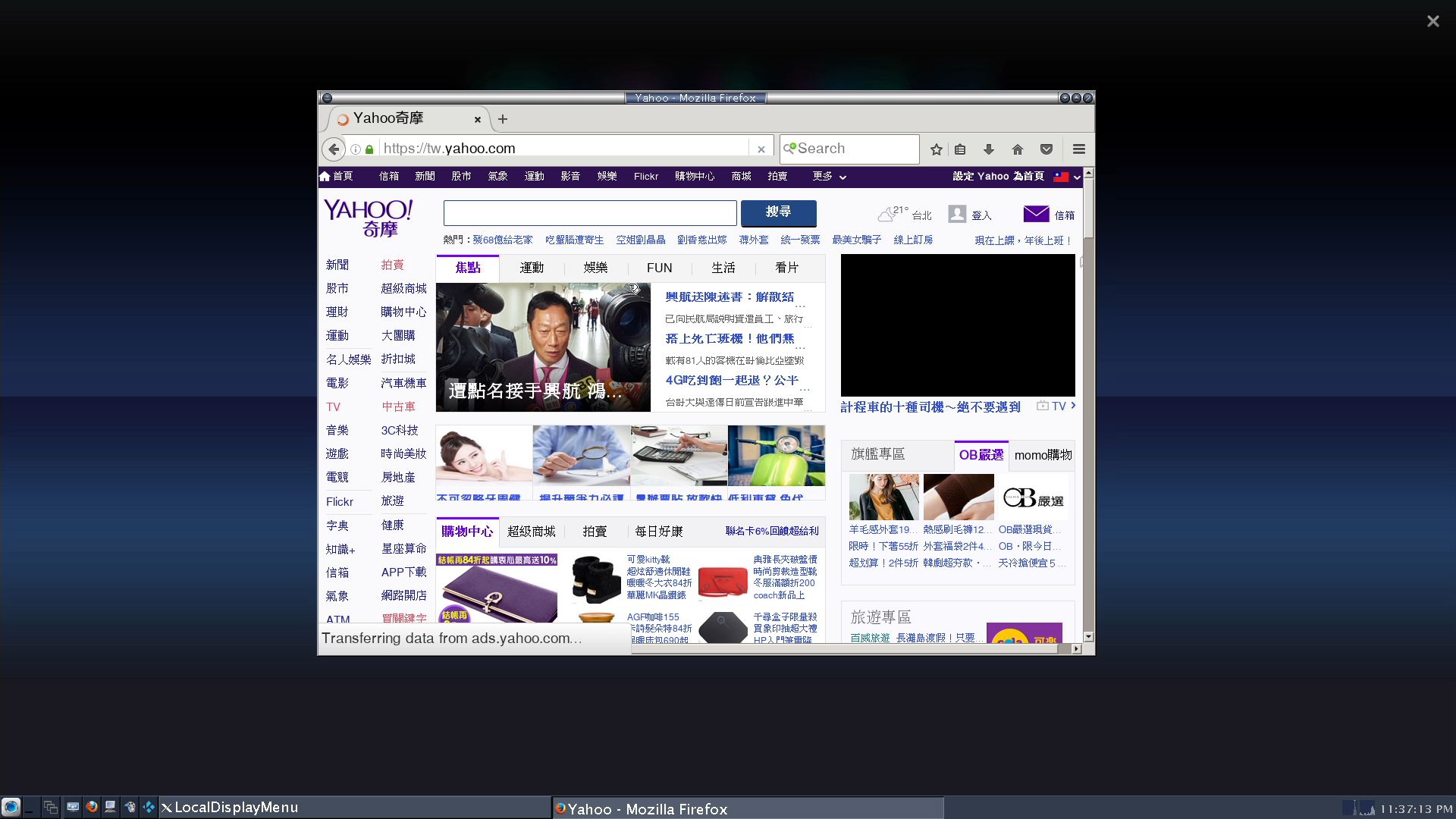This screenshot has height=819, width=1456.
Task: Open a new tab with the plus button
Action: pos(503,119)
